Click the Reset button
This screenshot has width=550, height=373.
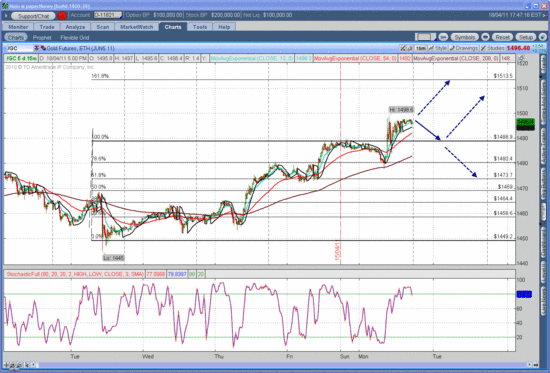point(502,37)
